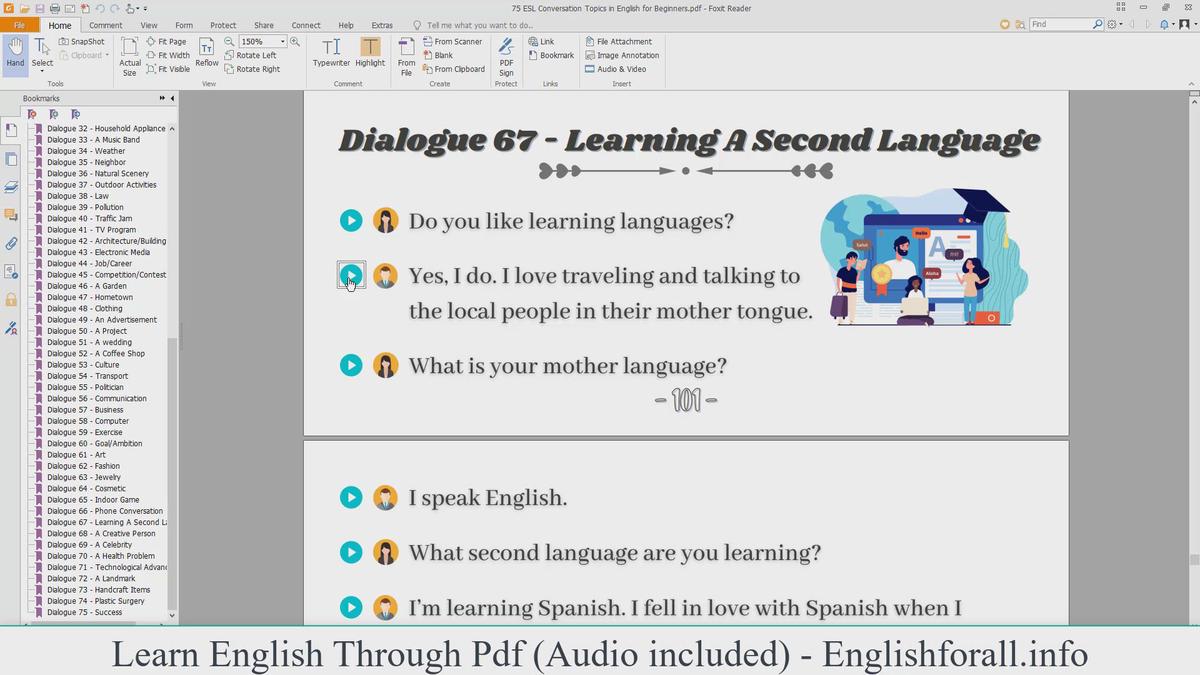Create a Blank PDF
The height and width of the screenshot is (675, 1200).
tap(438, 56)
